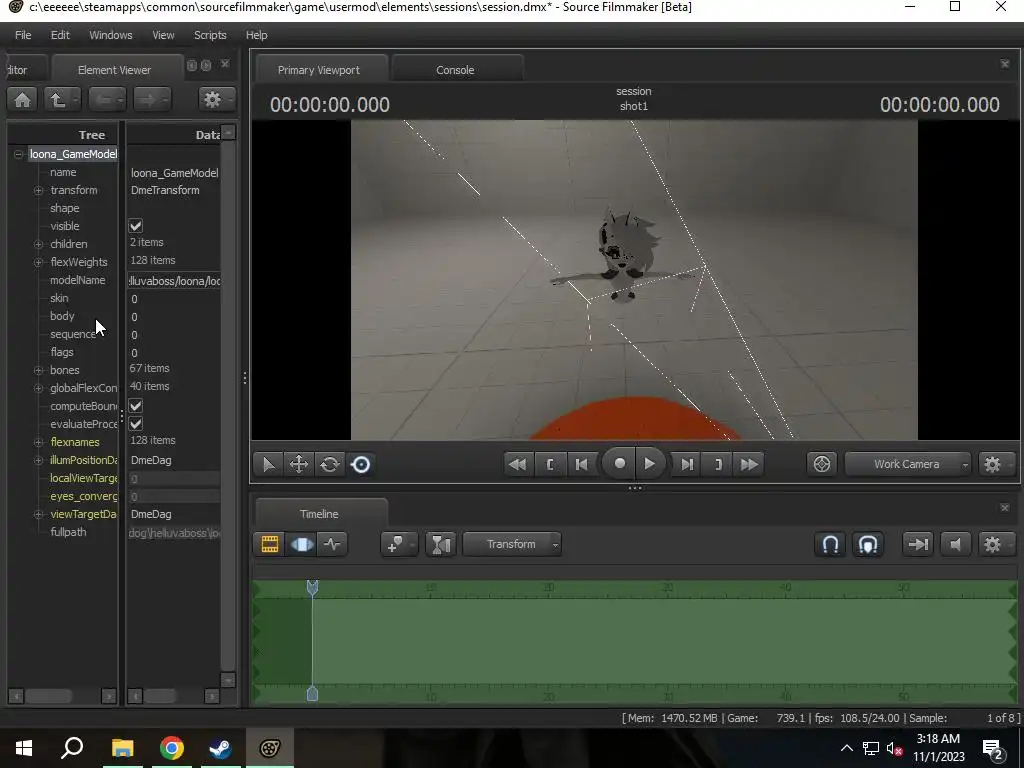The image size is (1024, 768).
Task: Play the shot
Action: click(x=650, y=464)
